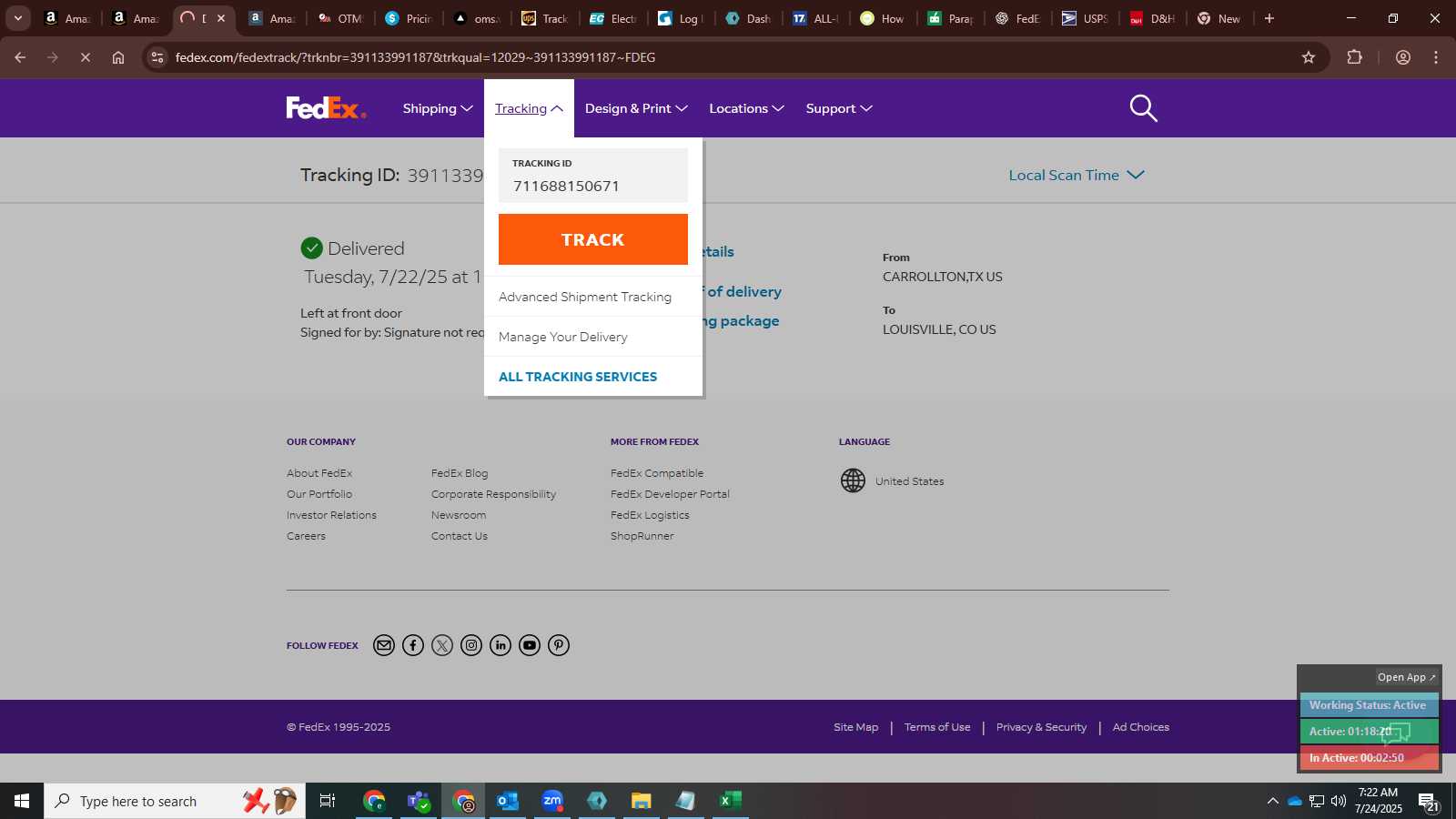Switch to the Pricing tab
The height and width of the screenshot is (819, 1456).
(x=409, y=18)
